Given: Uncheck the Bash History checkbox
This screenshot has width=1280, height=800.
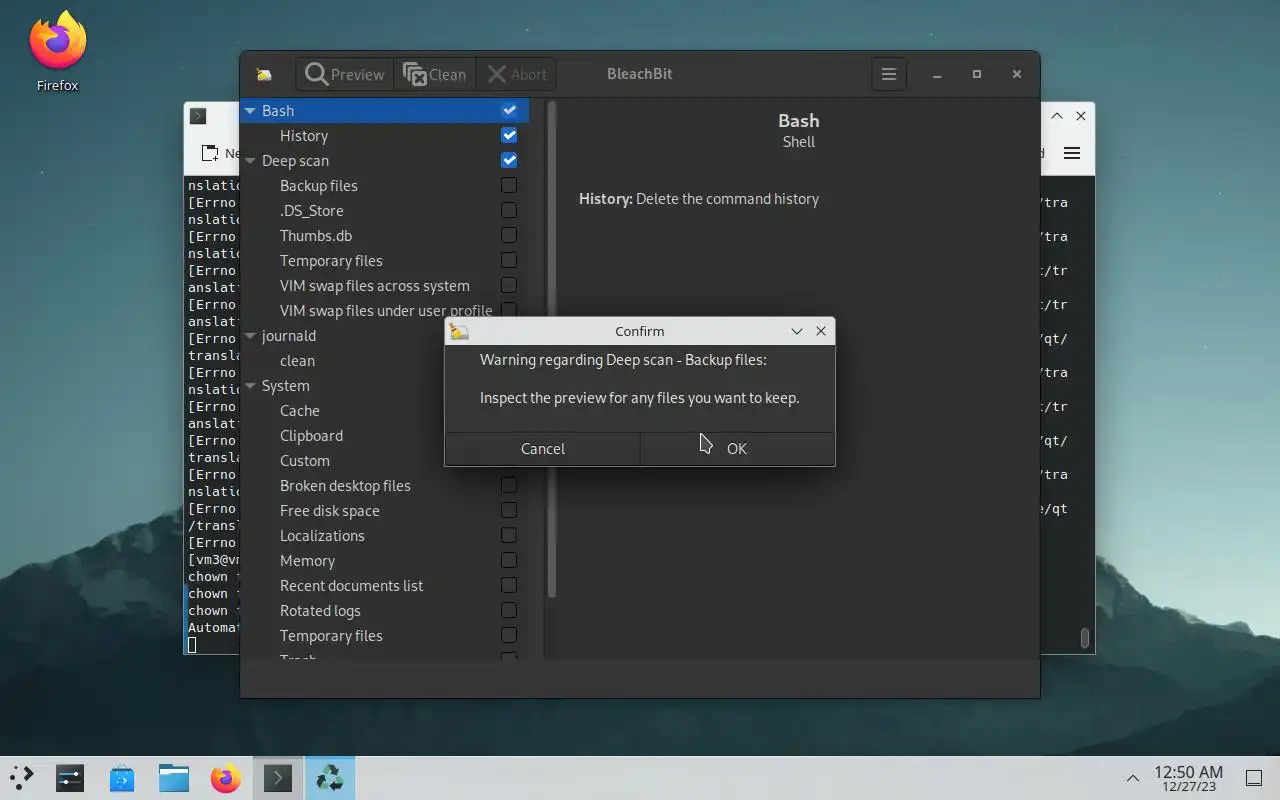Looking at the screenshot, I should point(509,135).
